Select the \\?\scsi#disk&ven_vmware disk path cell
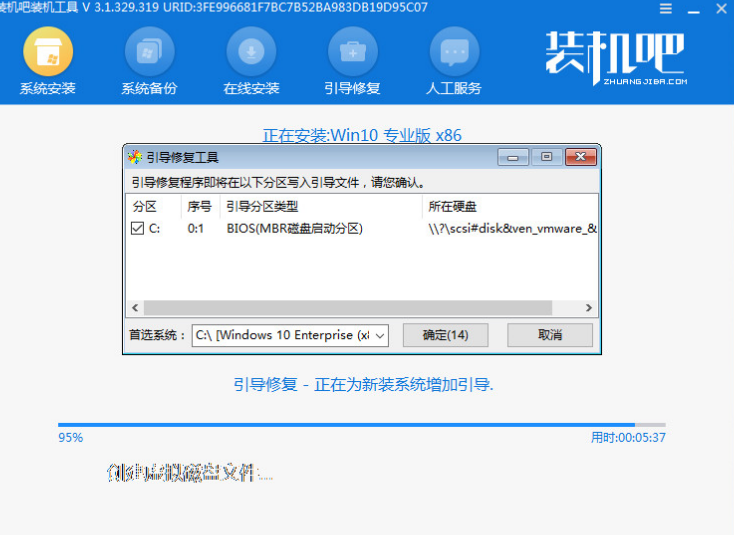The height and width of the screenshot is (535, 734). [x=512, y=228]
